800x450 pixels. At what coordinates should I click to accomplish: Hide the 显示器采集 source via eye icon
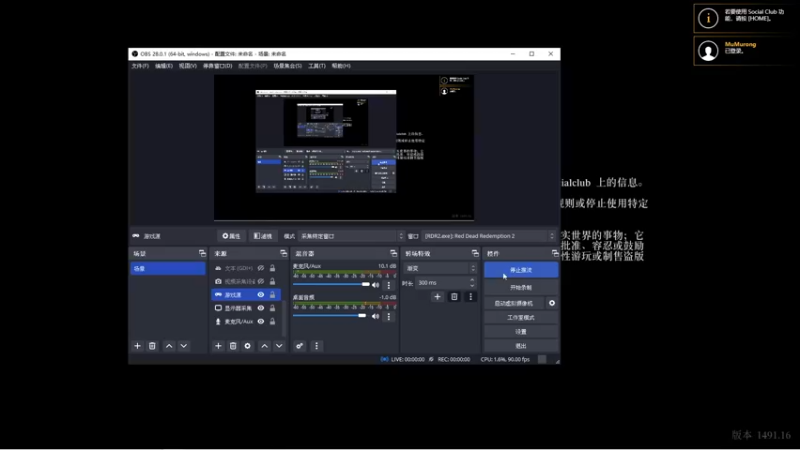tap(261, 308)
